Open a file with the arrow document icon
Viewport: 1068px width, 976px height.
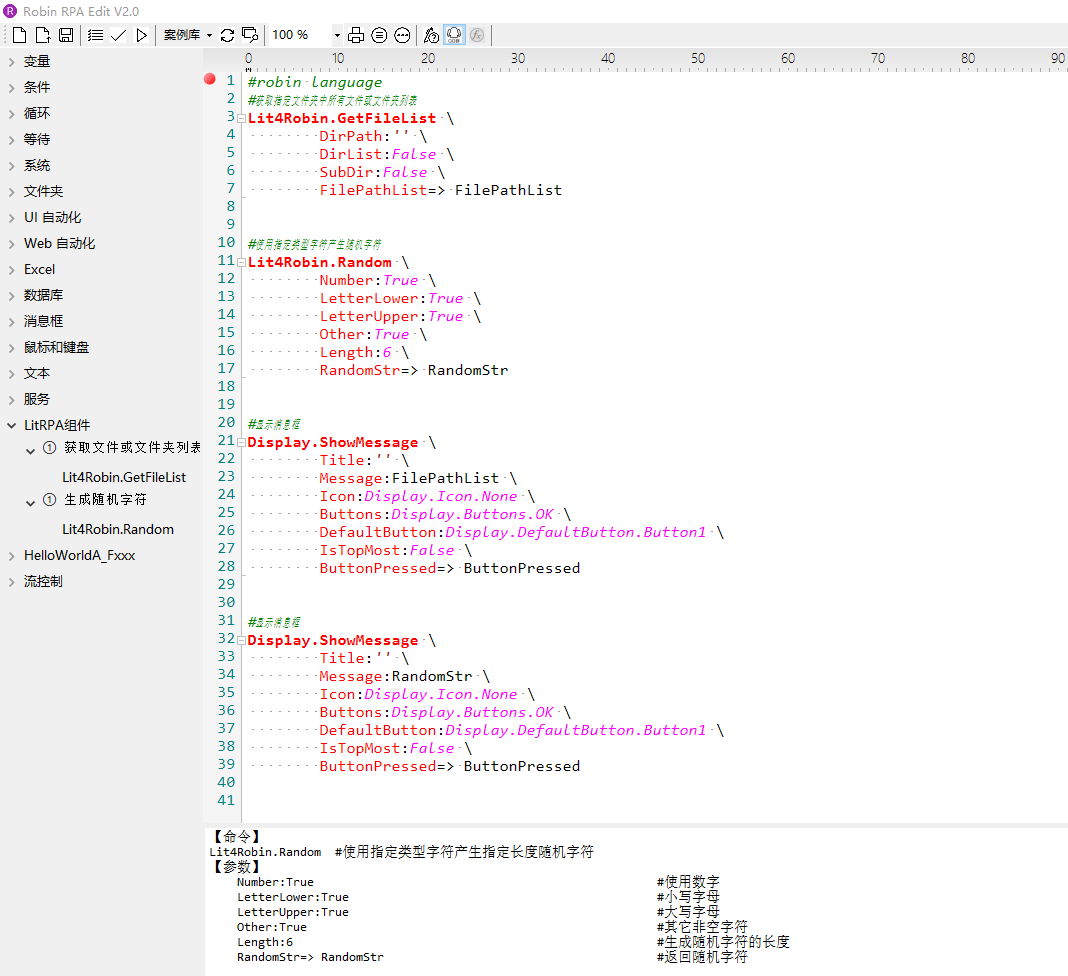42,35
